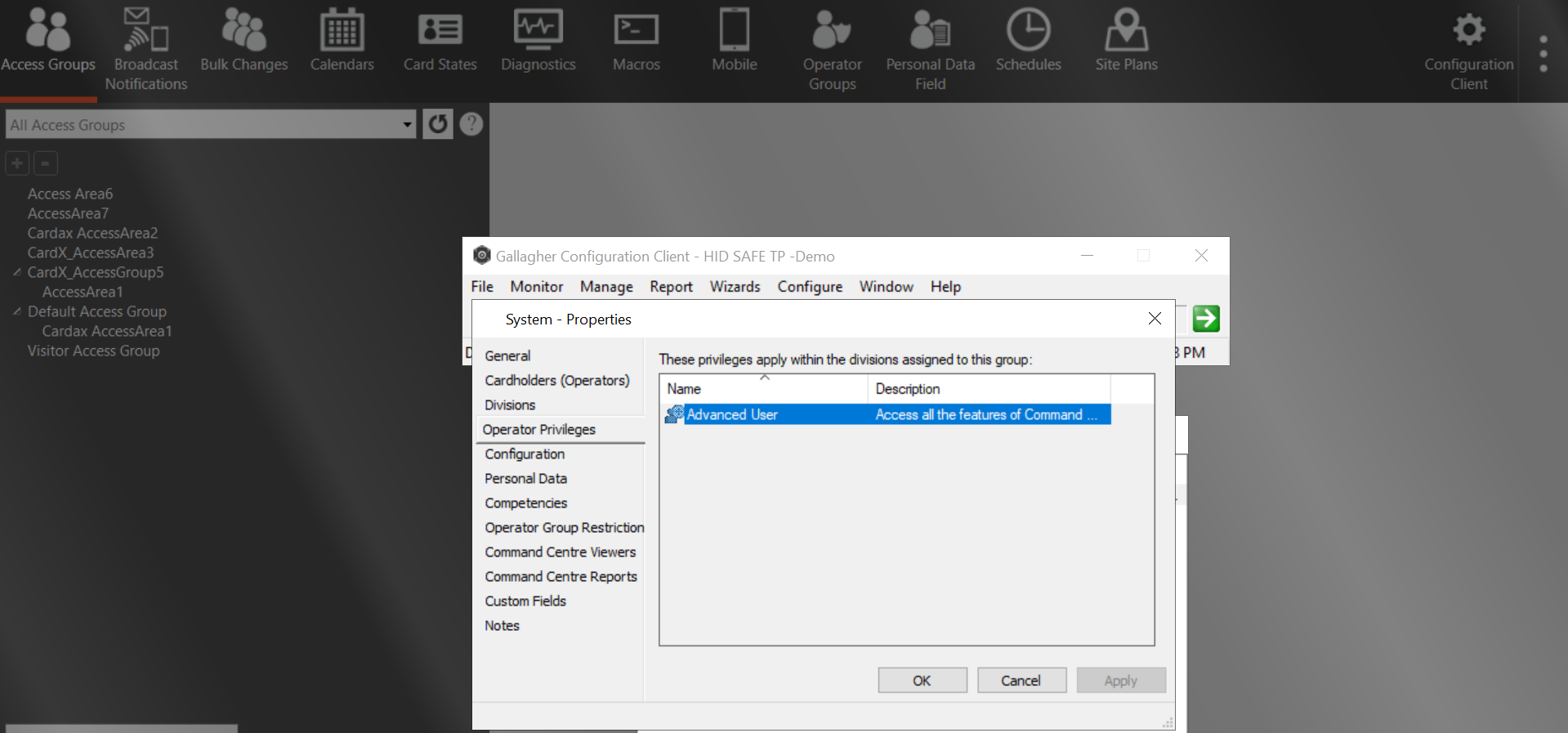Open the Help menu
Screen dimensions: 1568x733
[945, 287]
